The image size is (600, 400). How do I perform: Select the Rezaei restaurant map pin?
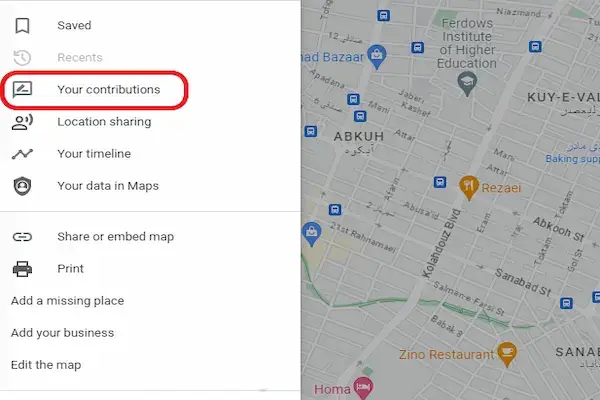(x=467, y=184)
